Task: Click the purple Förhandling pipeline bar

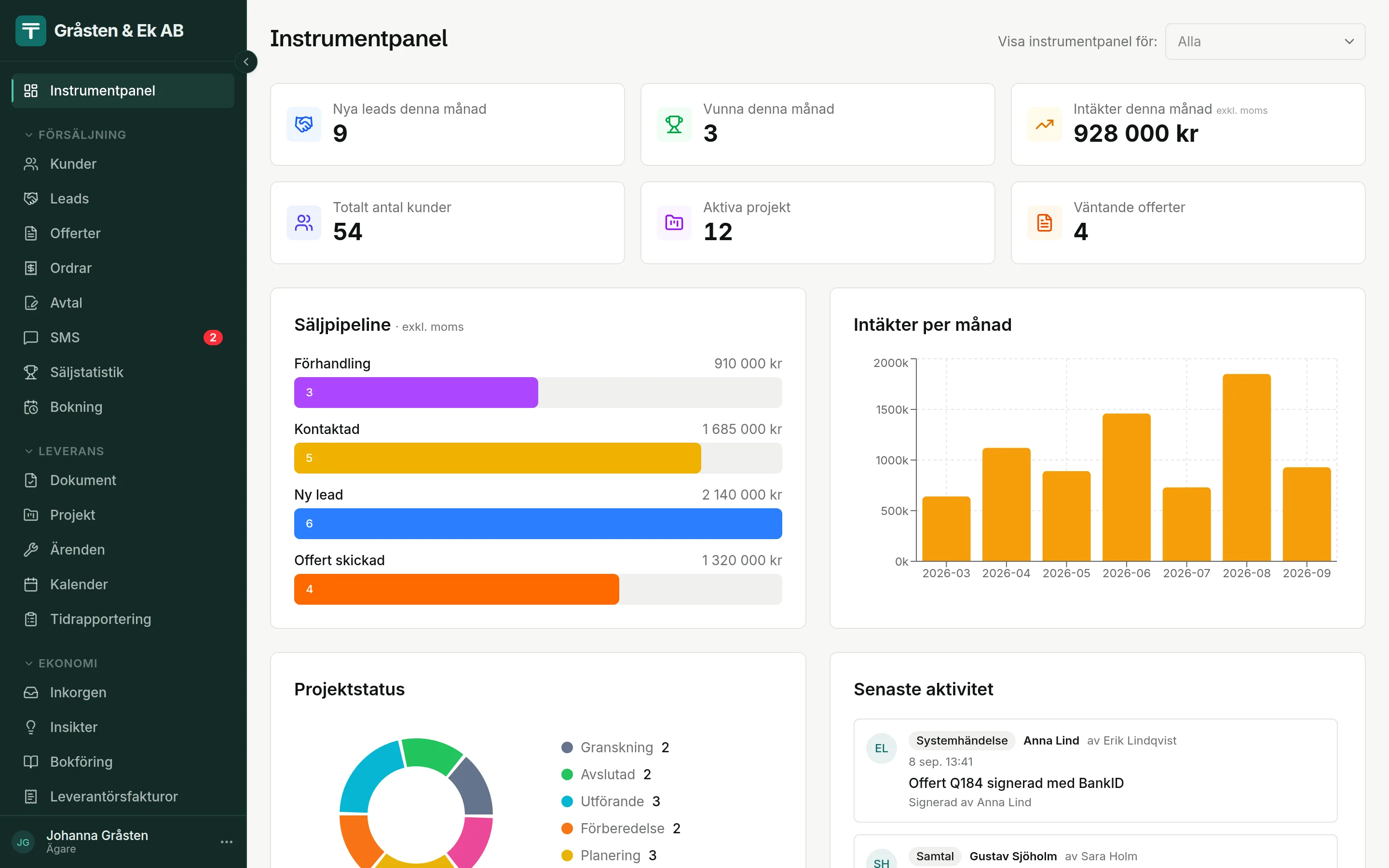Action: (416, 393)
